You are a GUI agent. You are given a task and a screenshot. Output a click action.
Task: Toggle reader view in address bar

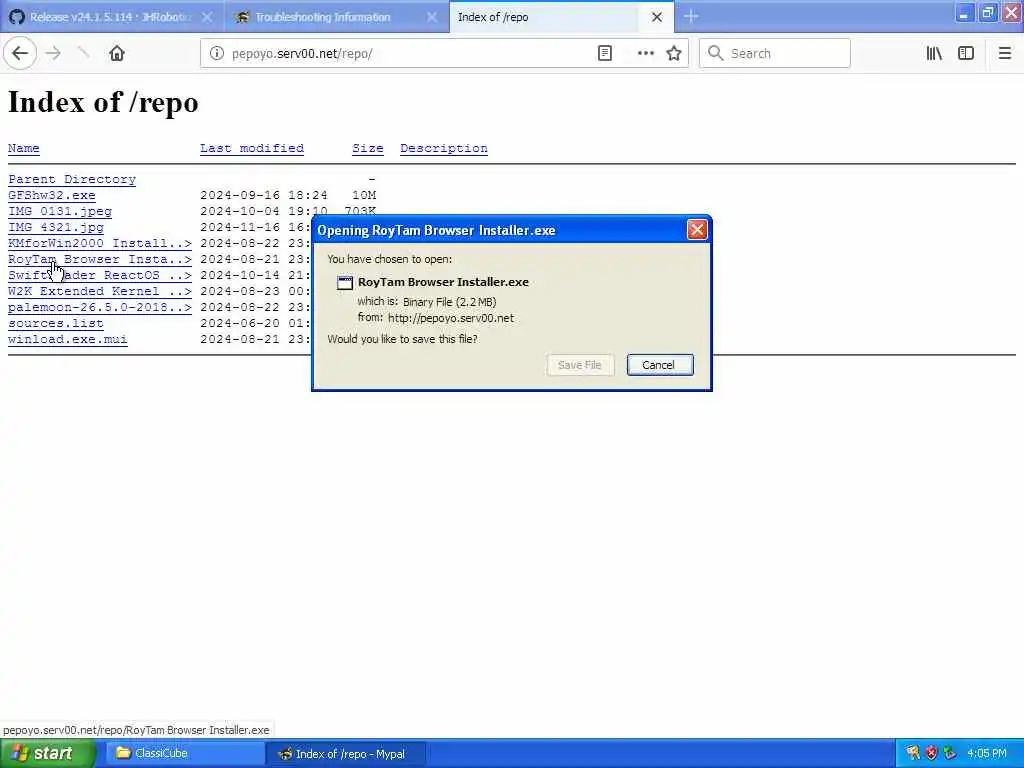(x=605, y=54)
